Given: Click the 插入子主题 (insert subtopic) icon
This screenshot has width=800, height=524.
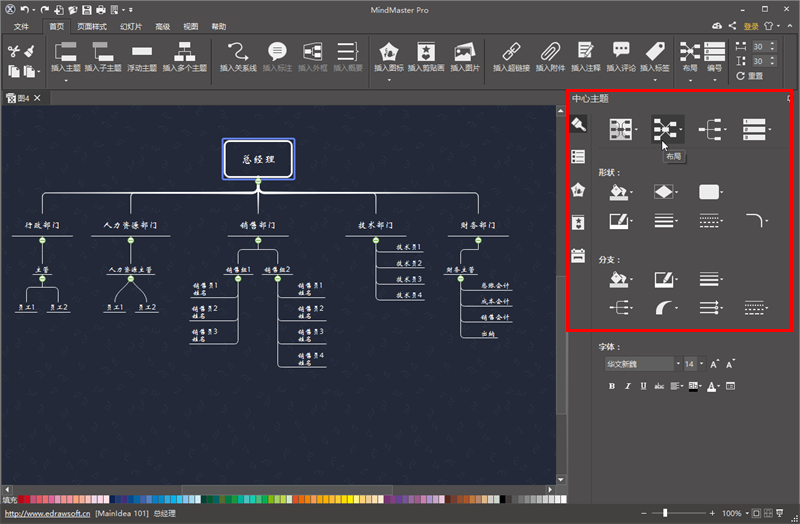Looking at the screenshot, I should pos(103,52).
